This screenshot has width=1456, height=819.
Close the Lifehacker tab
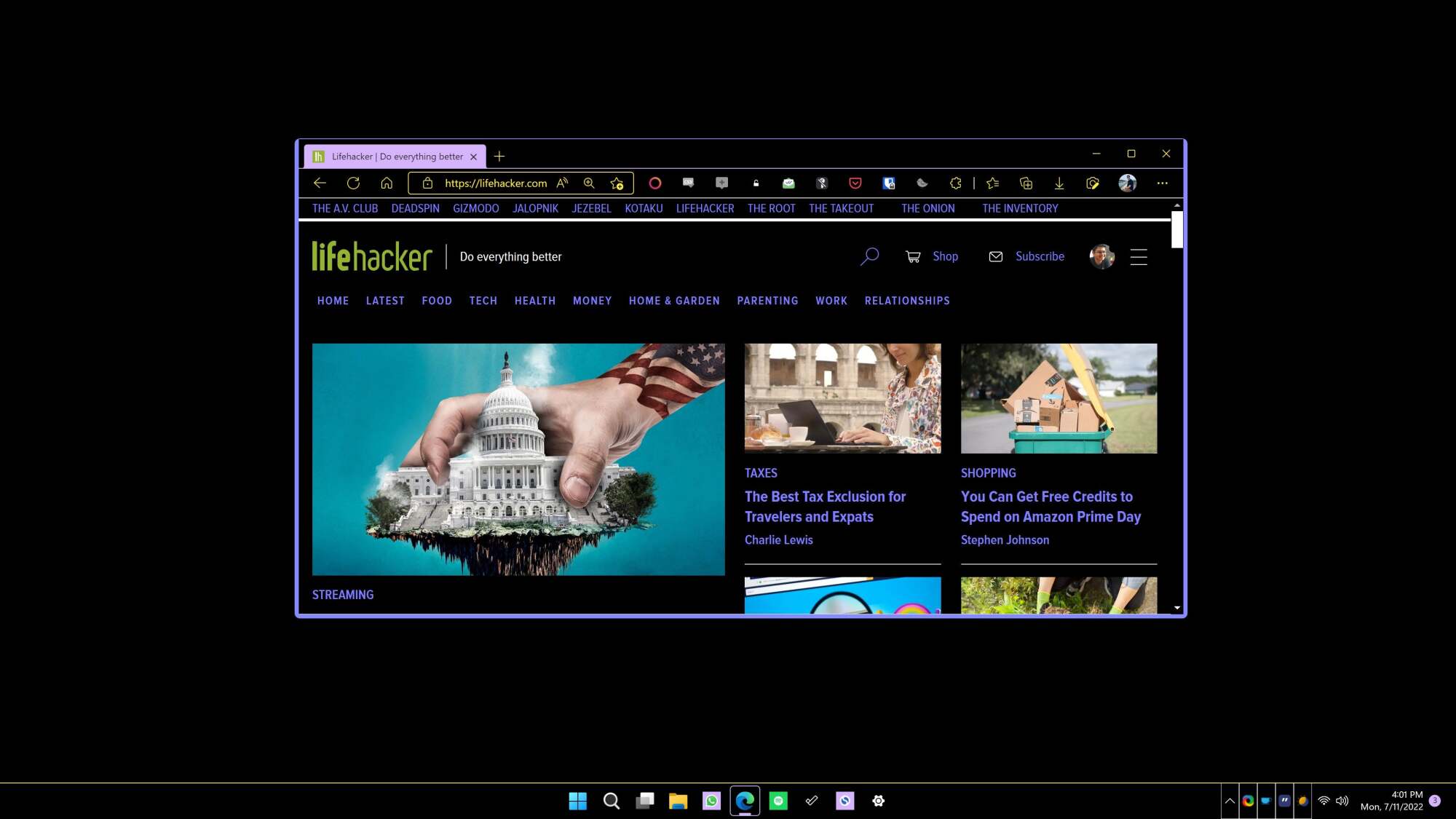click(473, 157)
